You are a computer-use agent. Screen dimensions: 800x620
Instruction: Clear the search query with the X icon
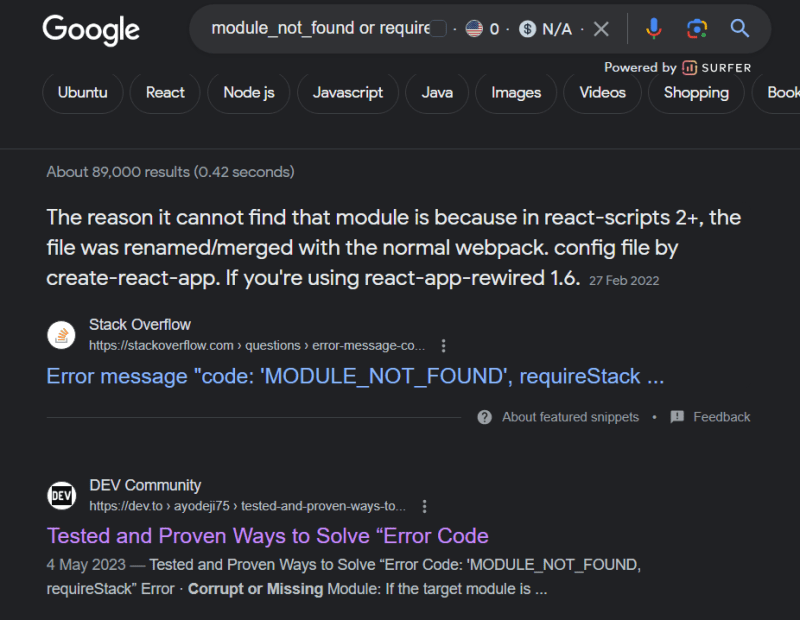(602, 29)
